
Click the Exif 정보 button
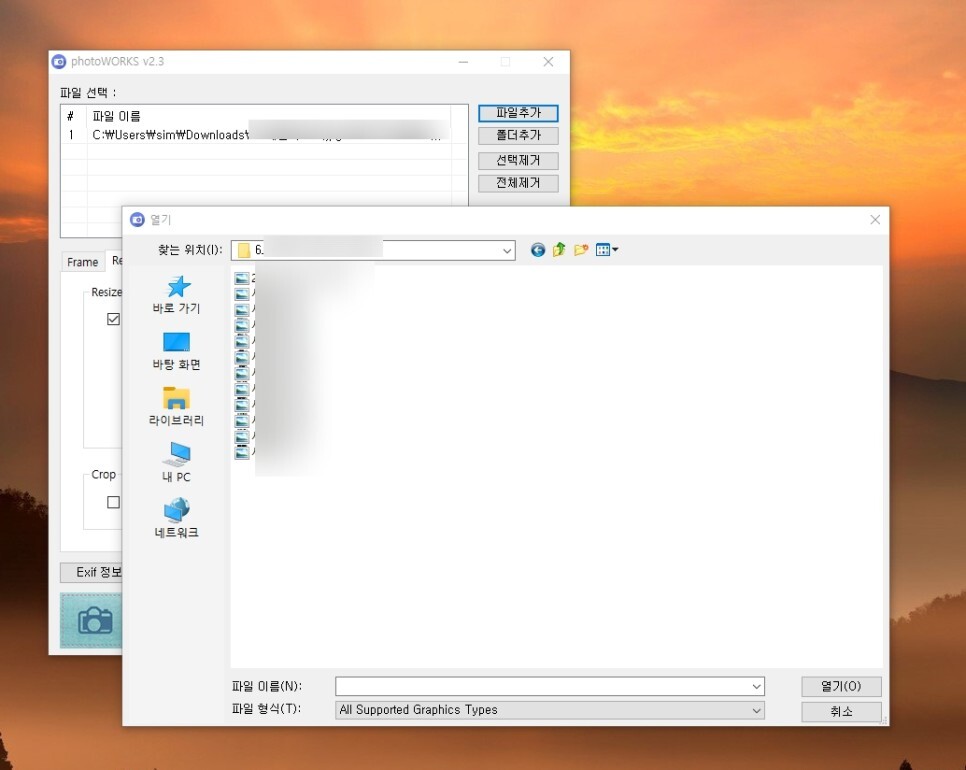[92, 572]
